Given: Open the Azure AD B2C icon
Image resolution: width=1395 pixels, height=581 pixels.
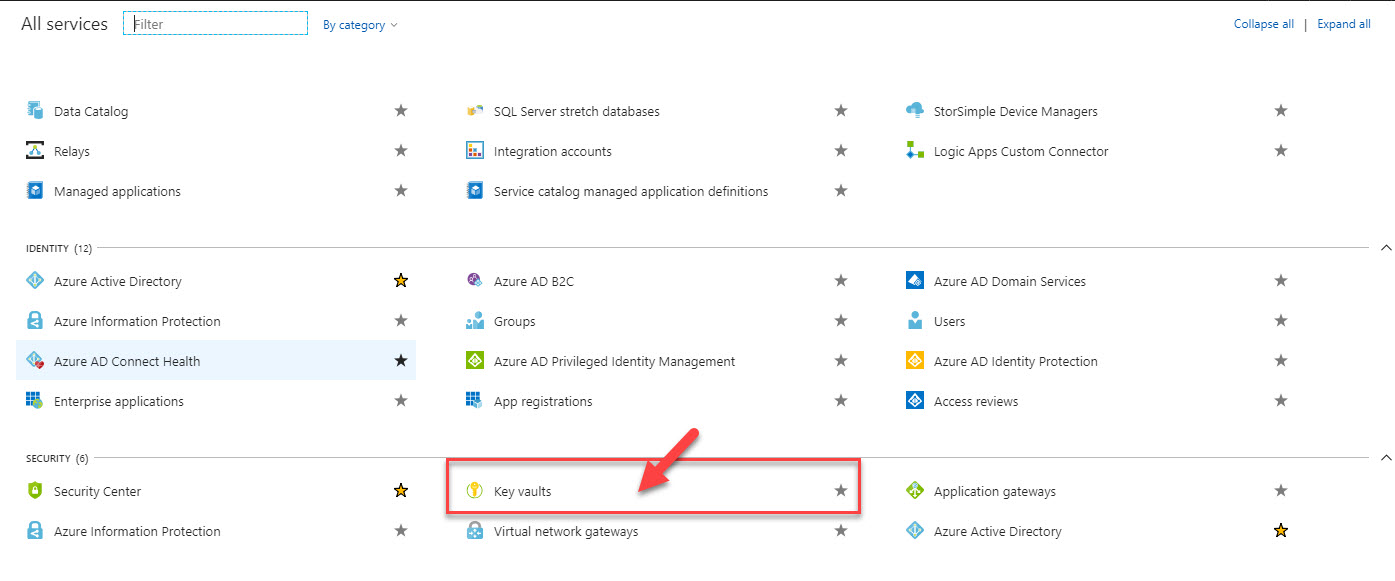Looking at the screenshot, I should coord(475,281).
